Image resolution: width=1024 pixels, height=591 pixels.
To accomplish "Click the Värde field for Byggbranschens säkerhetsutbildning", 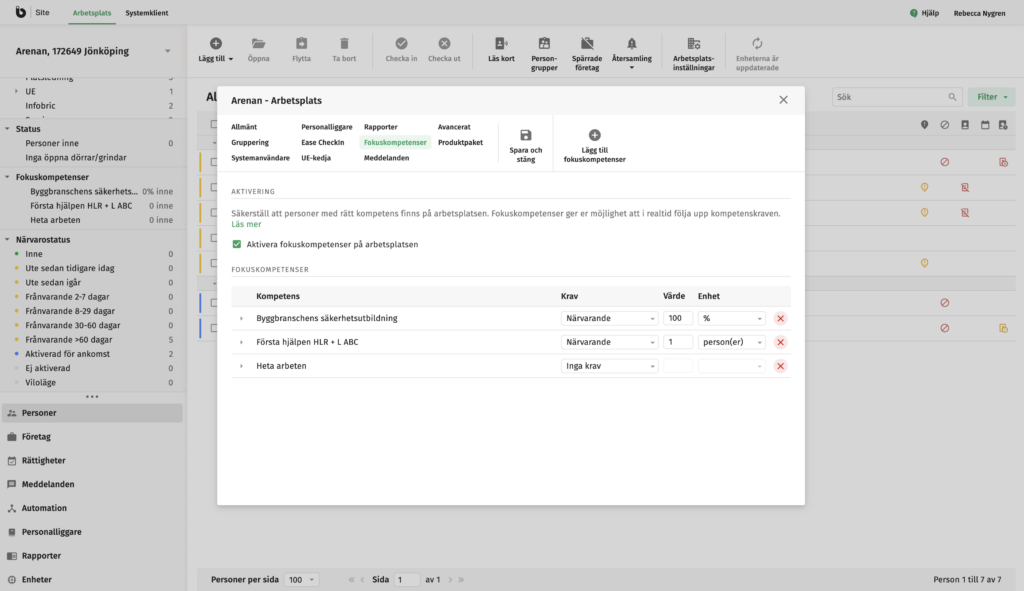I will pyautogui.click(x=678, y=318).
